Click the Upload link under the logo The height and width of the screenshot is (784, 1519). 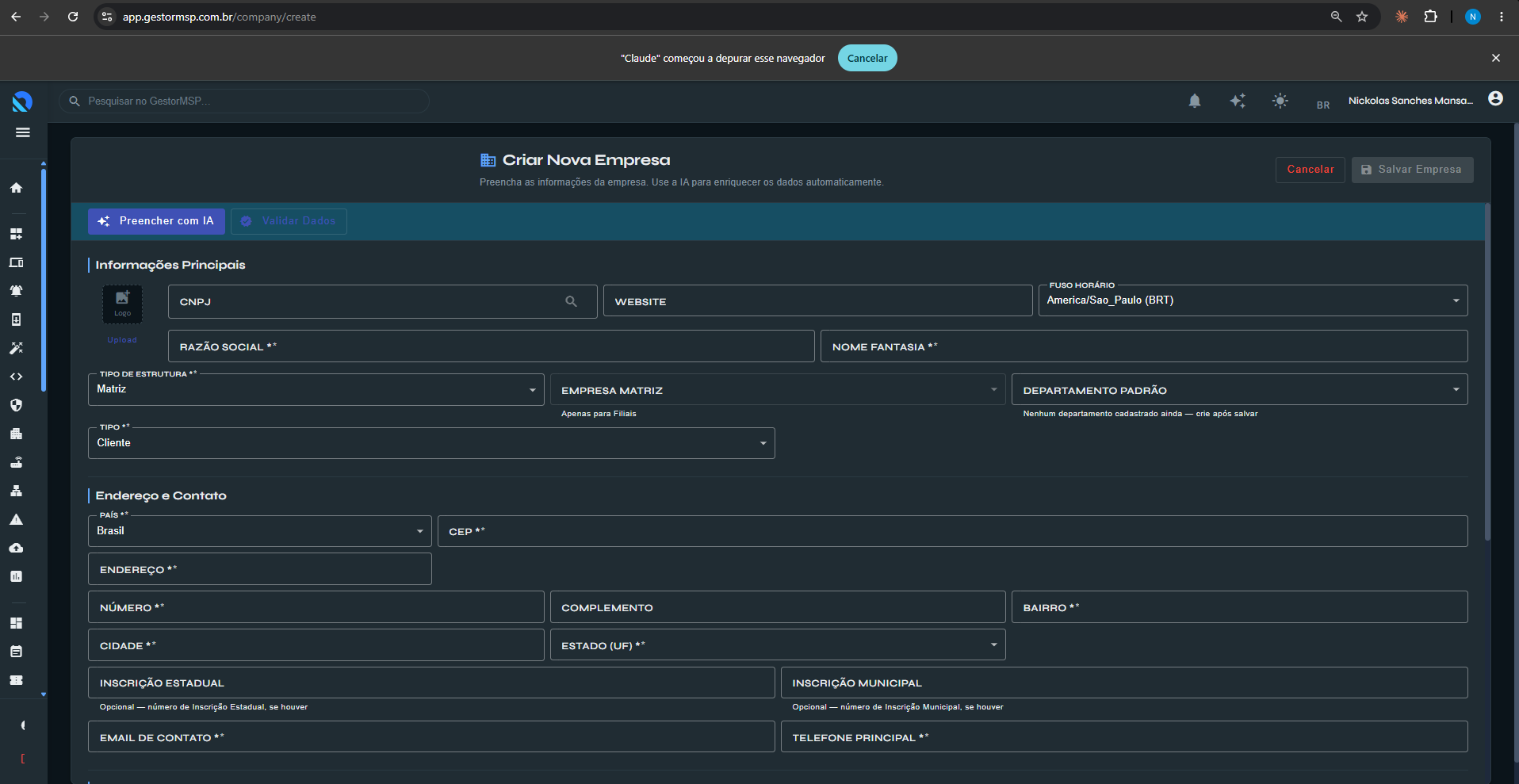click(122, 340)
